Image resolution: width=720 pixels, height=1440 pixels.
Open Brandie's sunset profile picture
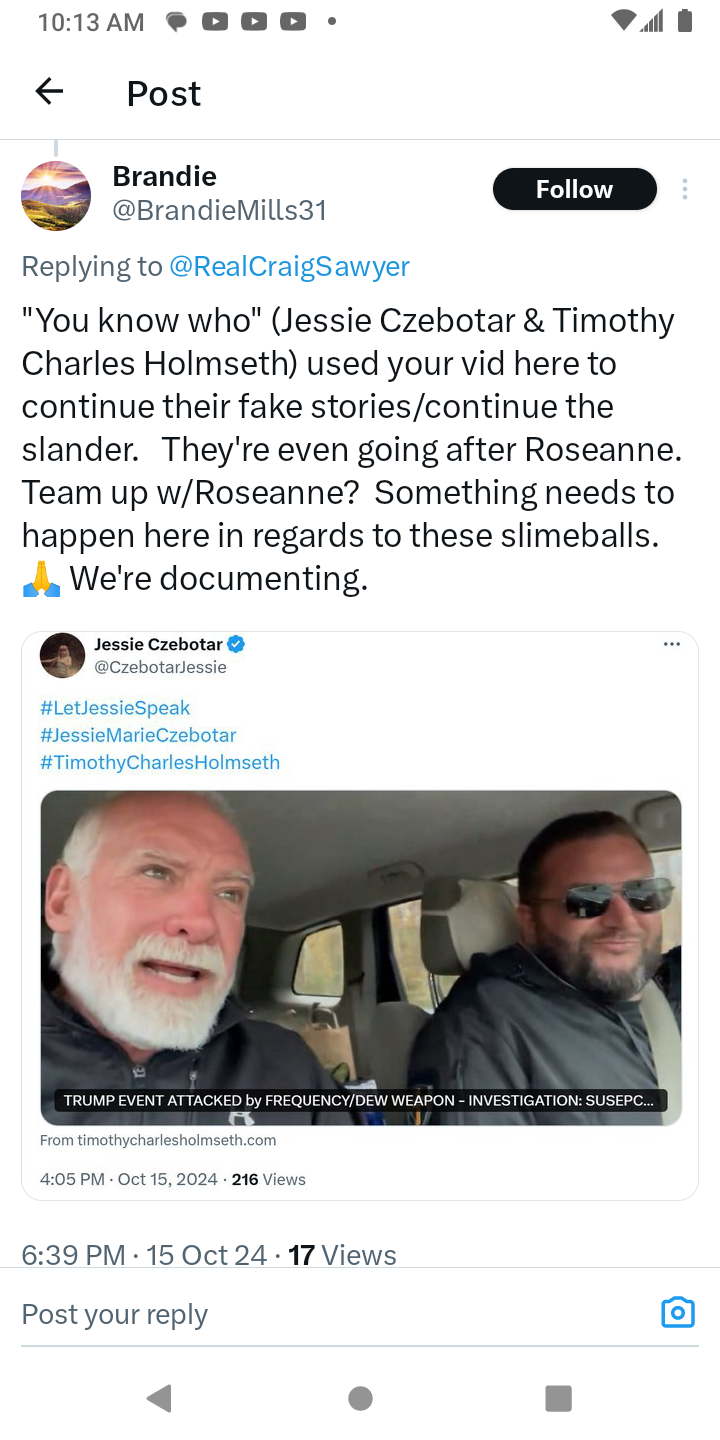[56, 196]
